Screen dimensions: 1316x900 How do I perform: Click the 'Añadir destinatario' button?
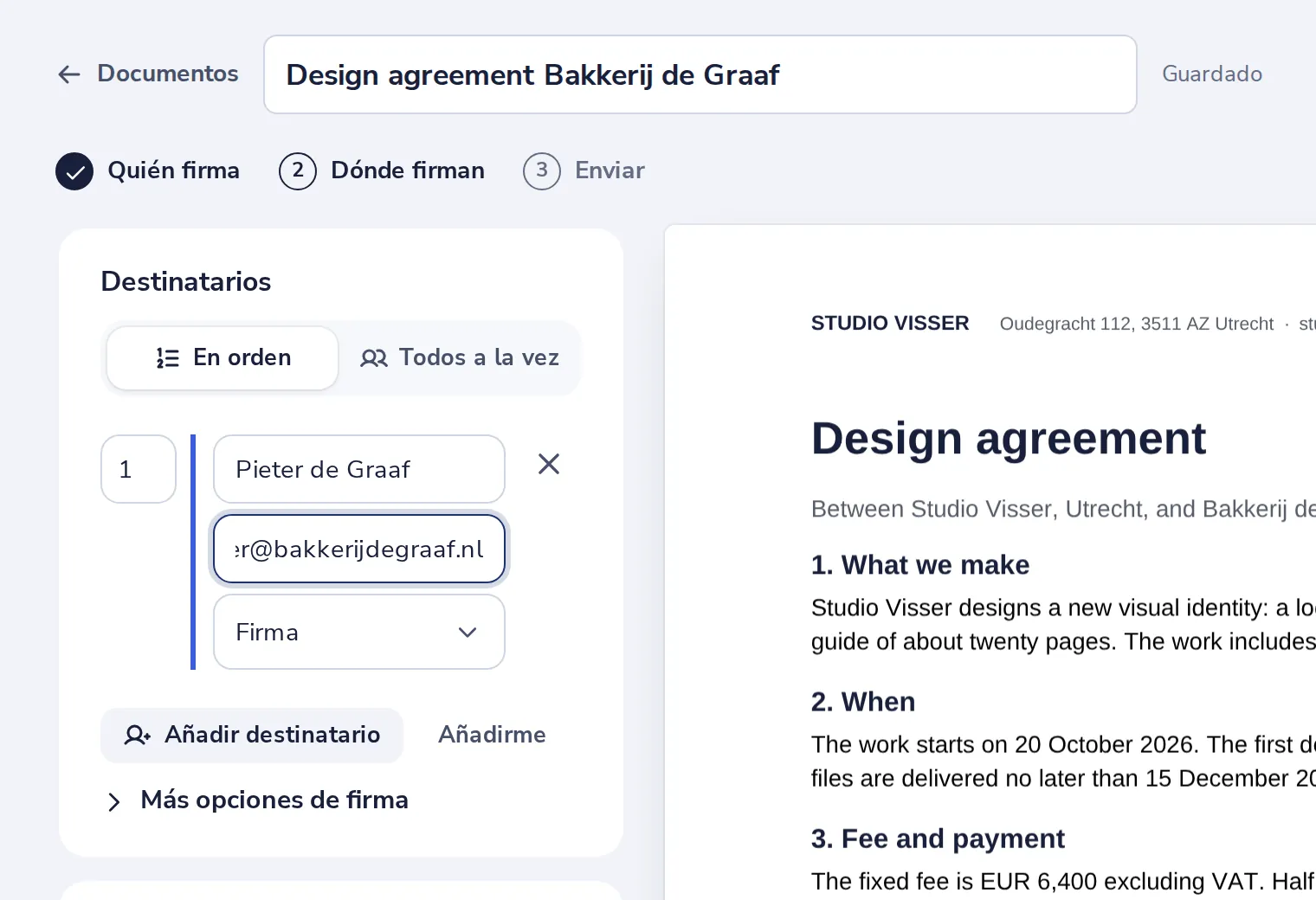[252, 736]
